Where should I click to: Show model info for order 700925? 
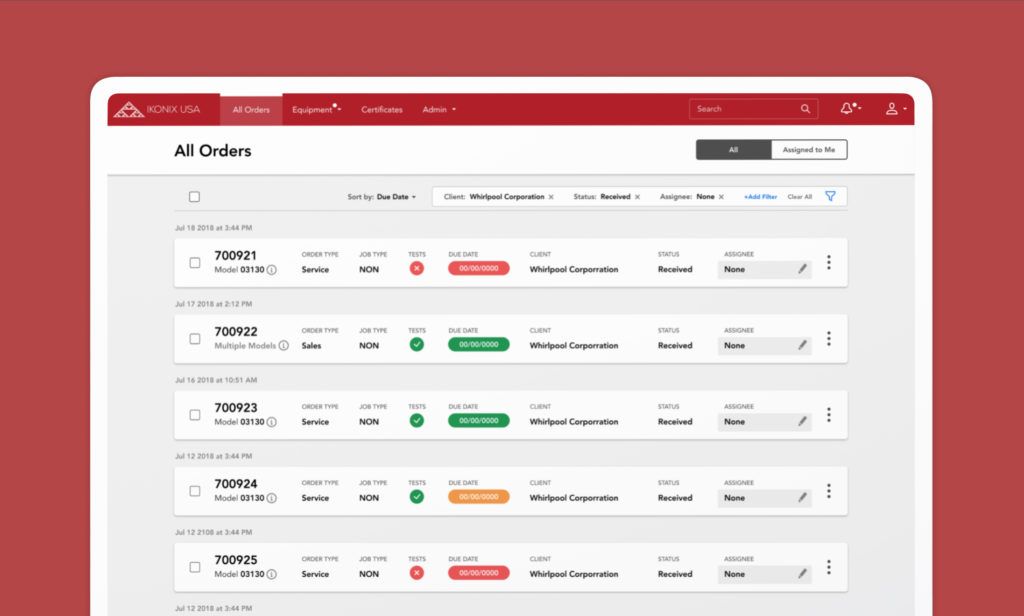pos(272,574)
